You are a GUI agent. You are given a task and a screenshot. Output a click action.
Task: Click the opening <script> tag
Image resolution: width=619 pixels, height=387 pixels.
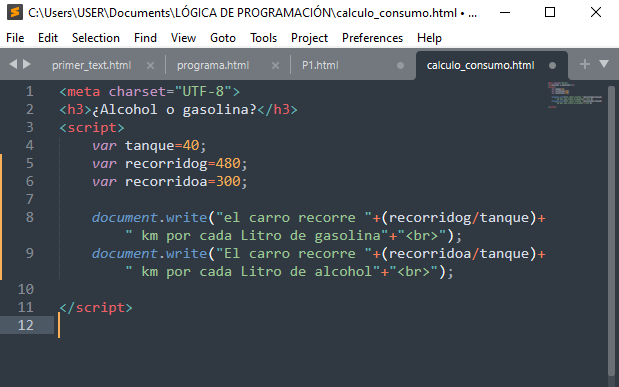(x=92, y=128)
